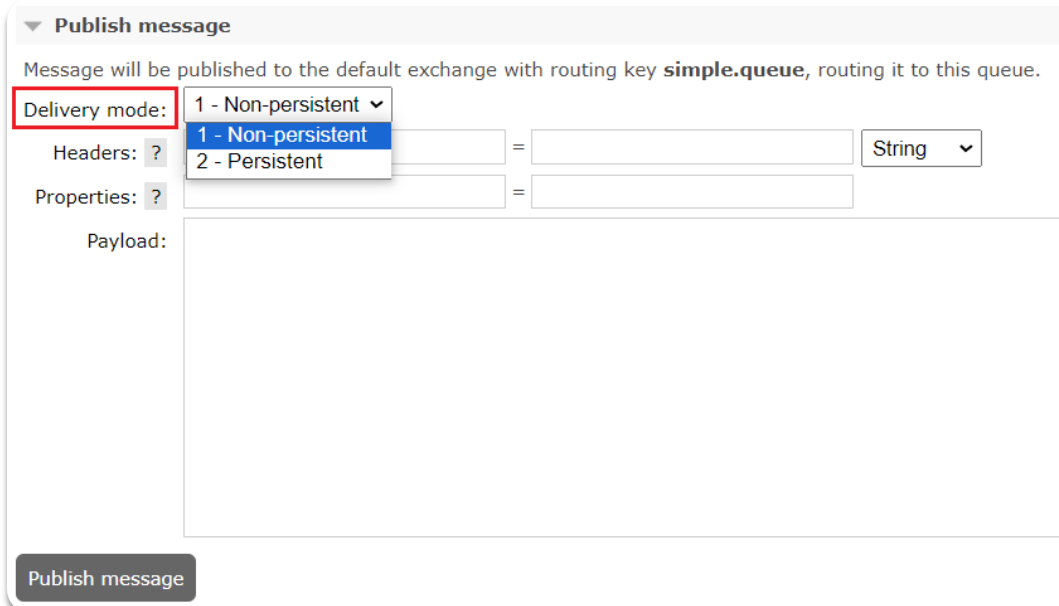This screenshot has width=1059, height=606.
Task: Open the Properties question mark help
Action: 155,197
